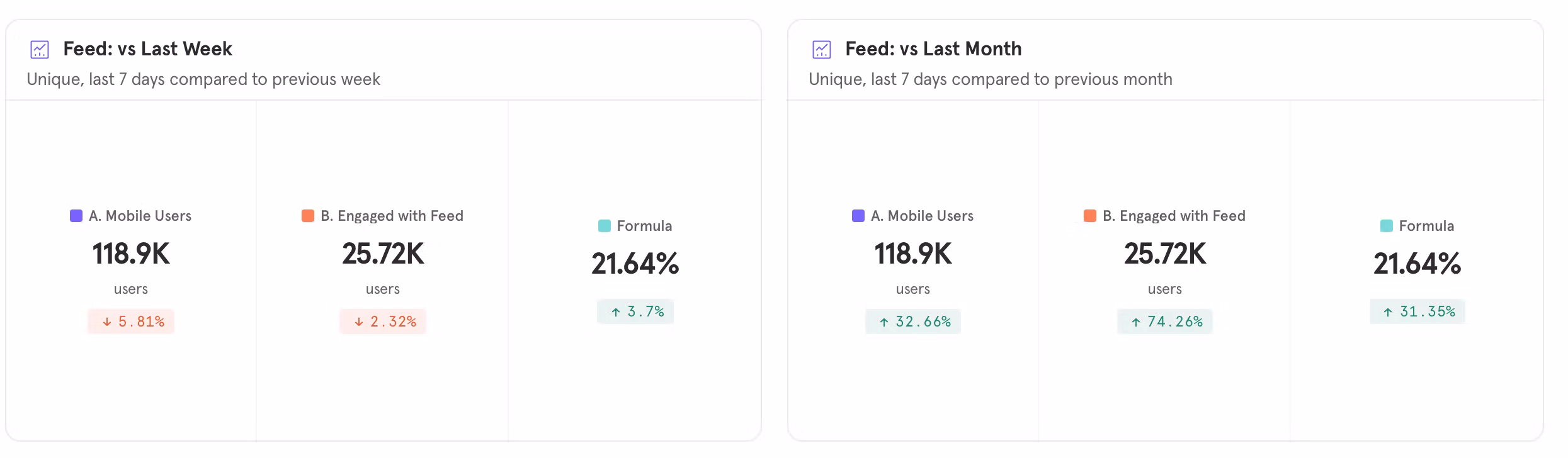Click the 74.26% increase badge

(x=1165, y=321)
